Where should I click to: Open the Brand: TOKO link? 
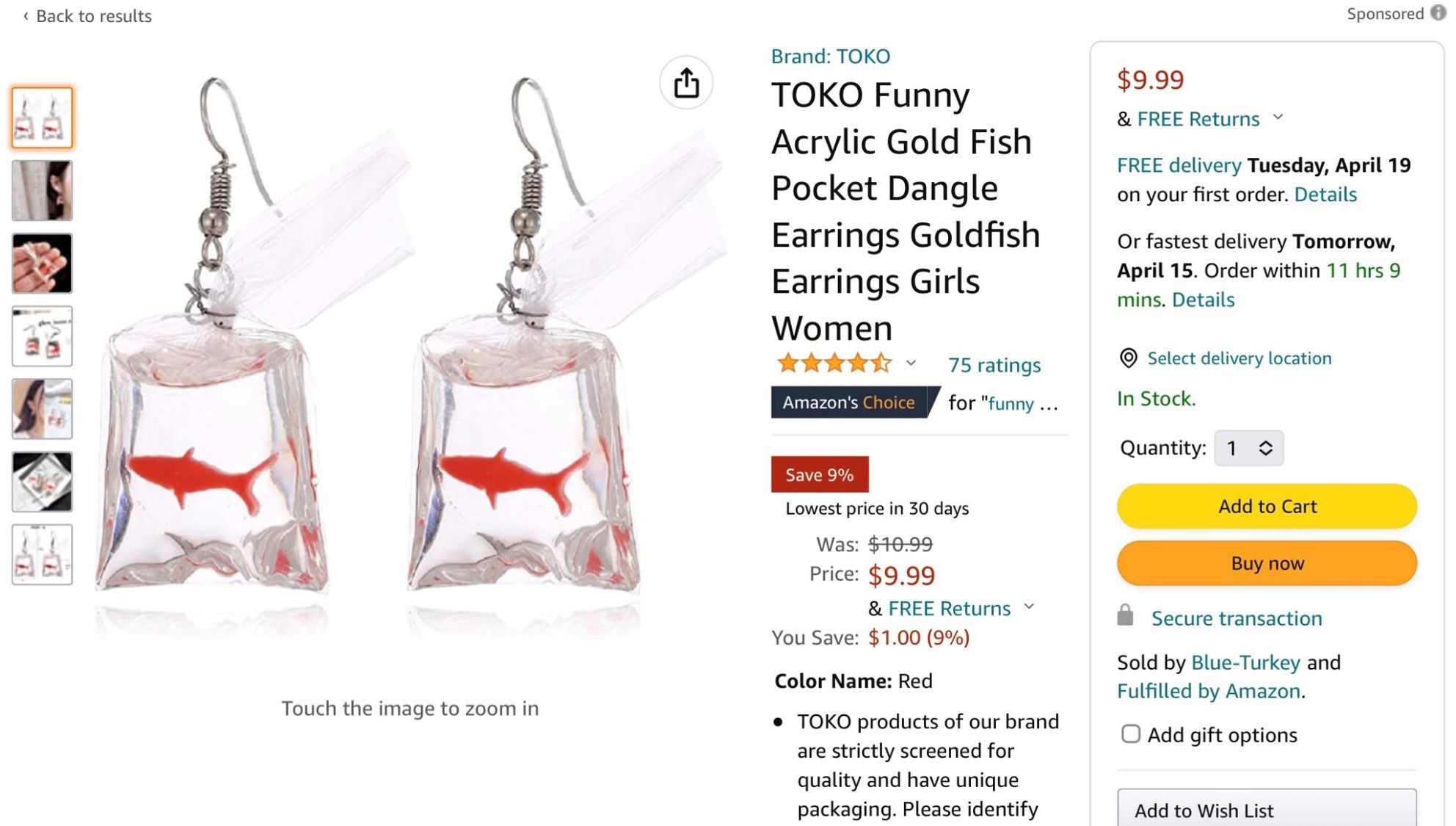pos(830,57)
